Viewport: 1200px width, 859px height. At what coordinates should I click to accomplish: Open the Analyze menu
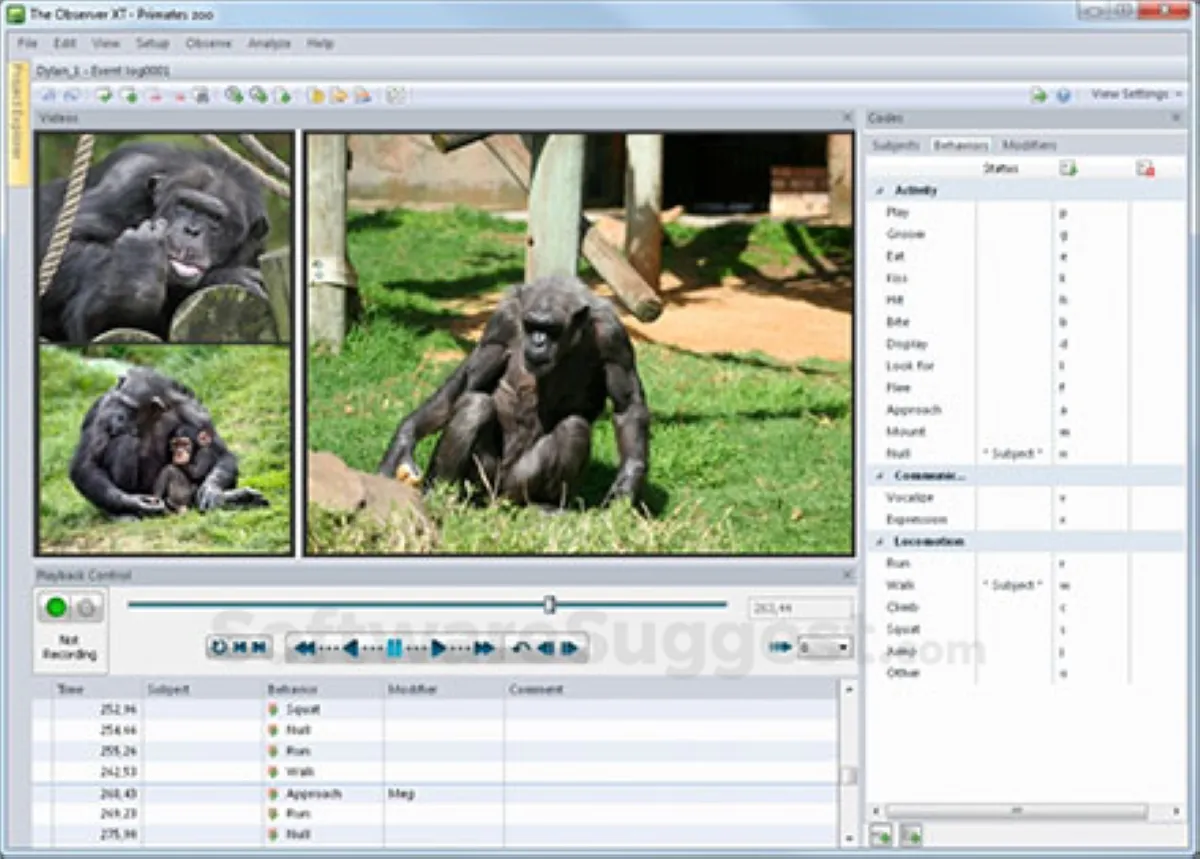tap(268, 44)
